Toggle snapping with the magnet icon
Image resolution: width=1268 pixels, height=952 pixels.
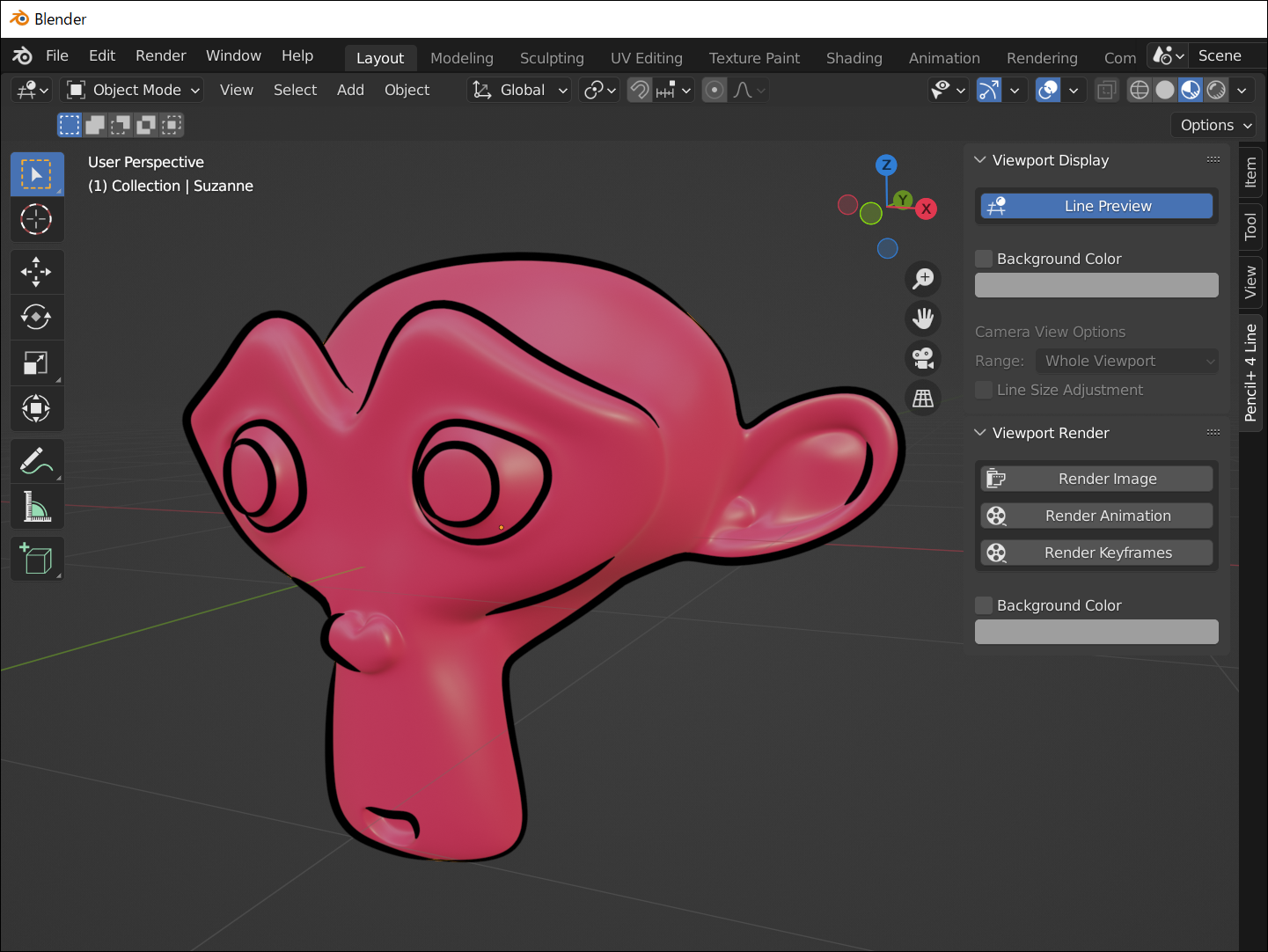click(x=639, y=89)
